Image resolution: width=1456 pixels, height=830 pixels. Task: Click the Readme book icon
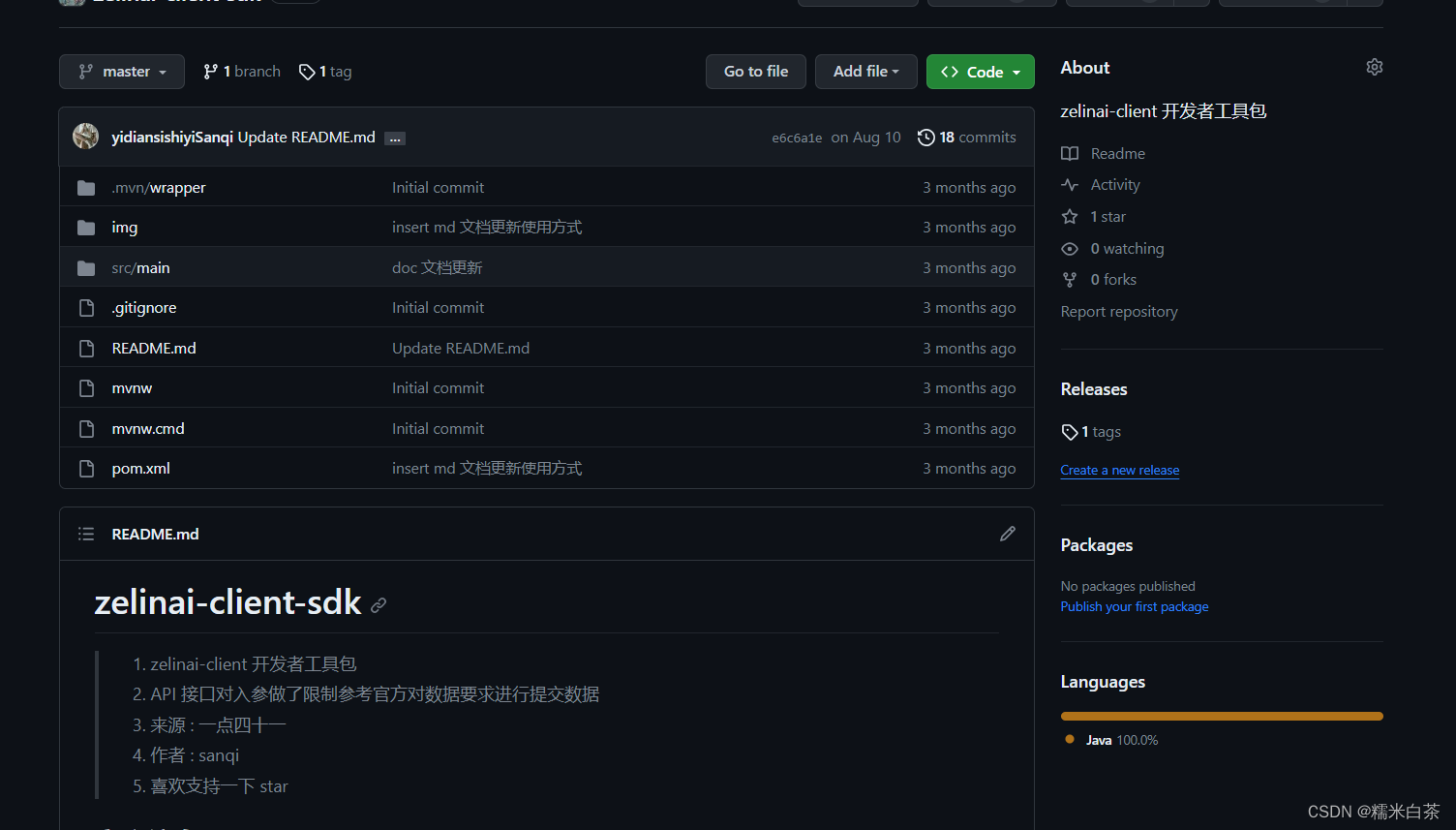1070,154
